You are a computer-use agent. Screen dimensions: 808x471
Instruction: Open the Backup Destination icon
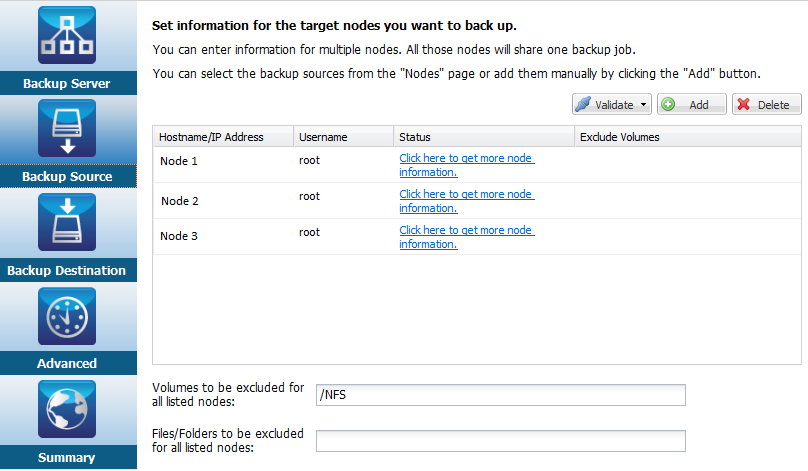(x=67, y=222)
